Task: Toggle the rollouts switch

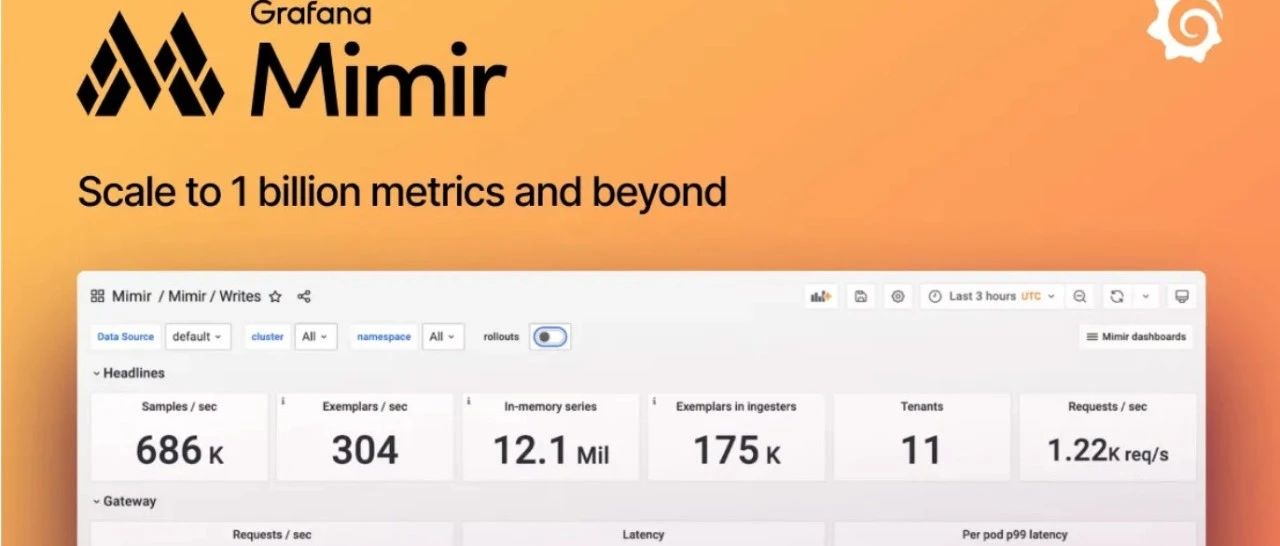Action: coord(550,337)
